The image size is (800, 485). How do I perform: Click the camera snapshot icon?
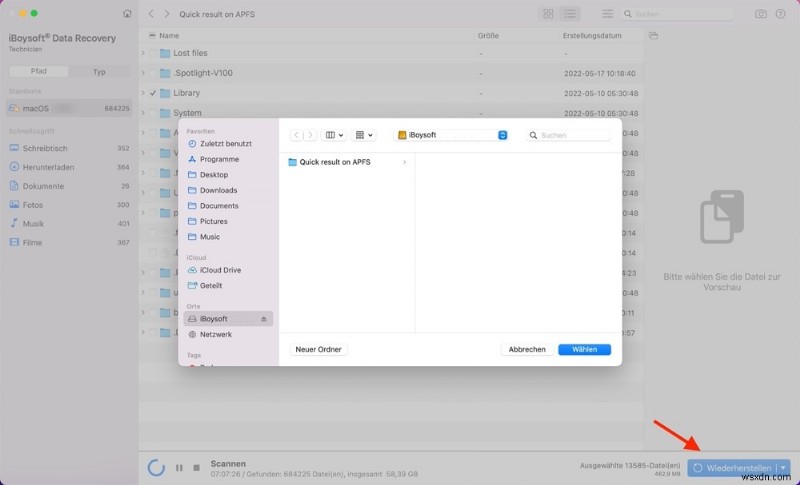tap(761, 14)
